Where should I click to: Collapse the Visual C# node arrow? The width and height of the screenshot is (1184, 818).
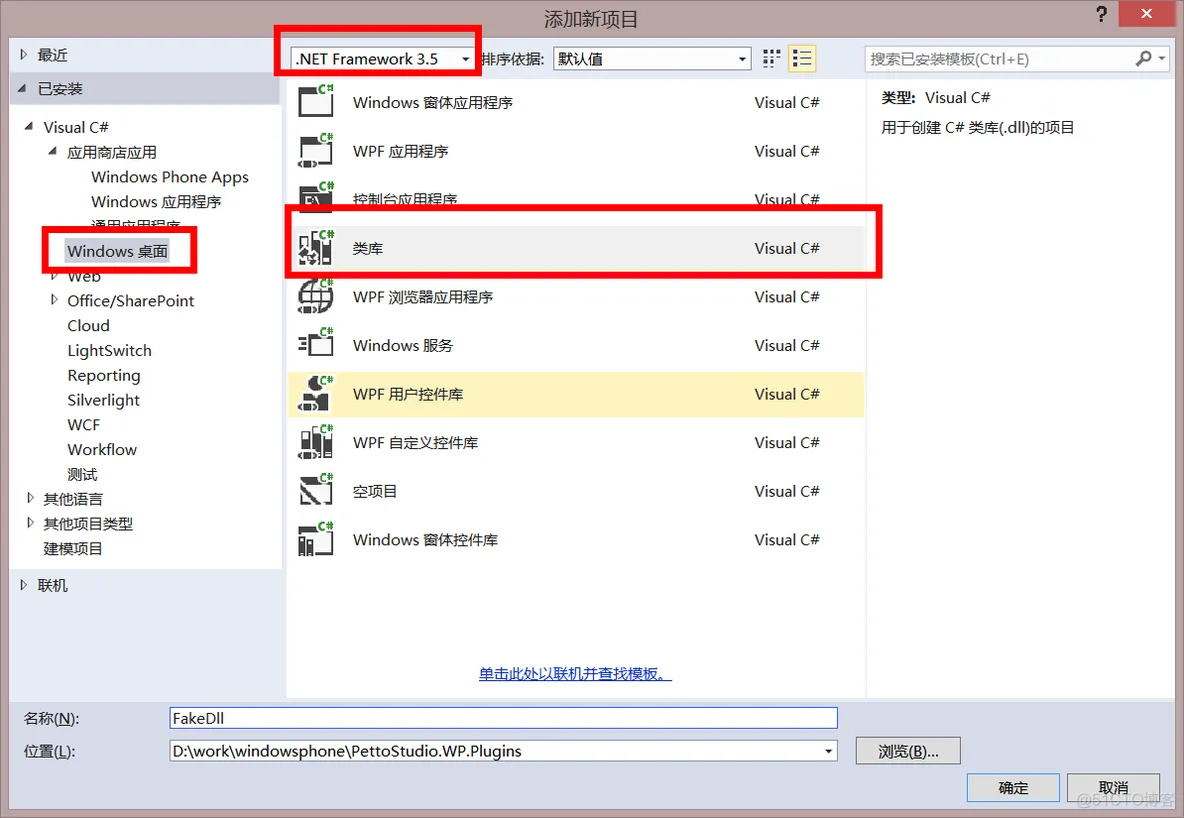pyautogui.click(x=29, y=126)
